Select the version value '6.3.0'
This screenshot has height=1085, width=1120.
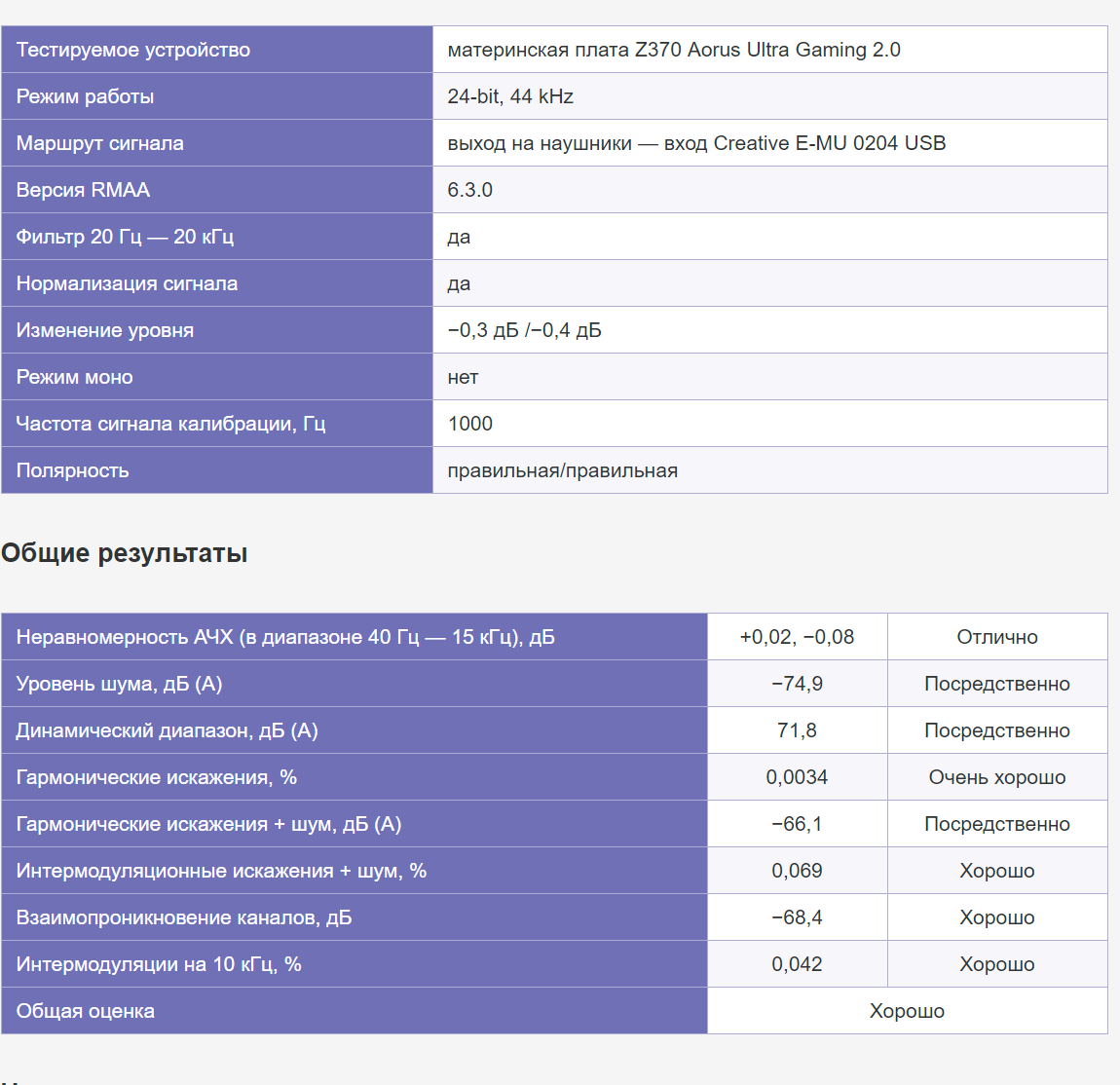[x=470, y=190]
